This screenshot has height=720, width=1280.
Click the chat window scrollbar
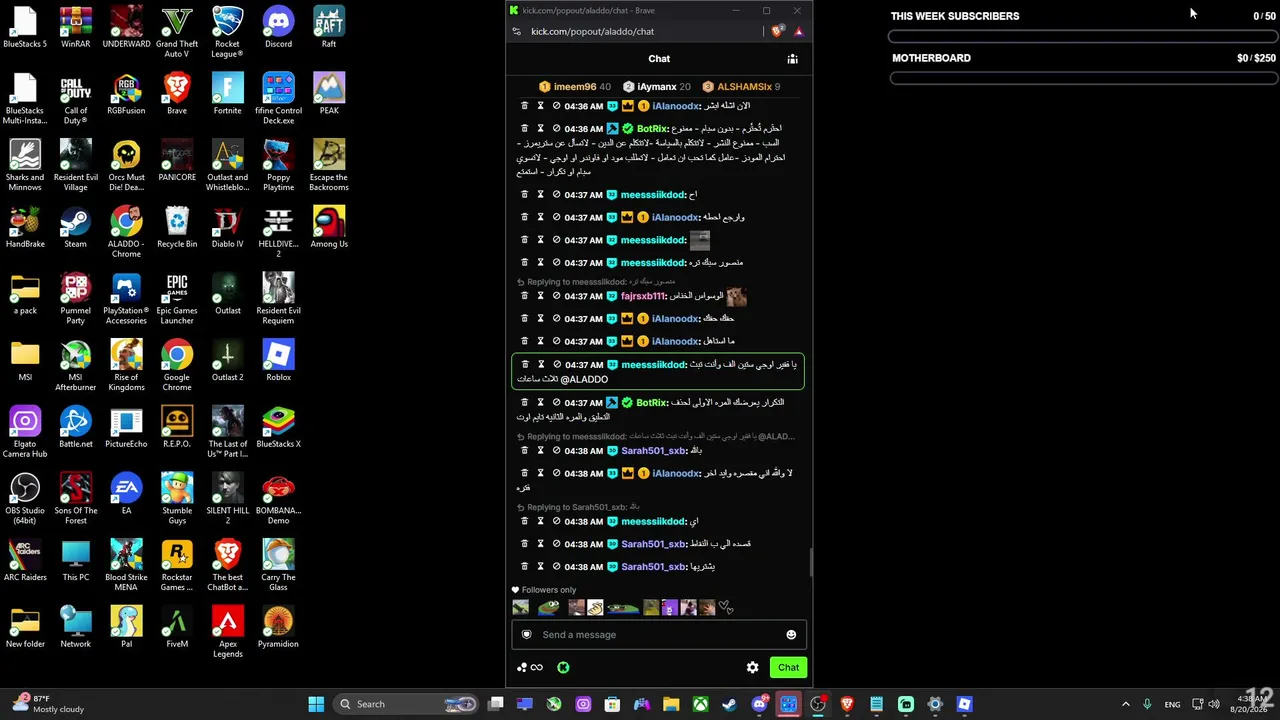(x=810, y=562)
